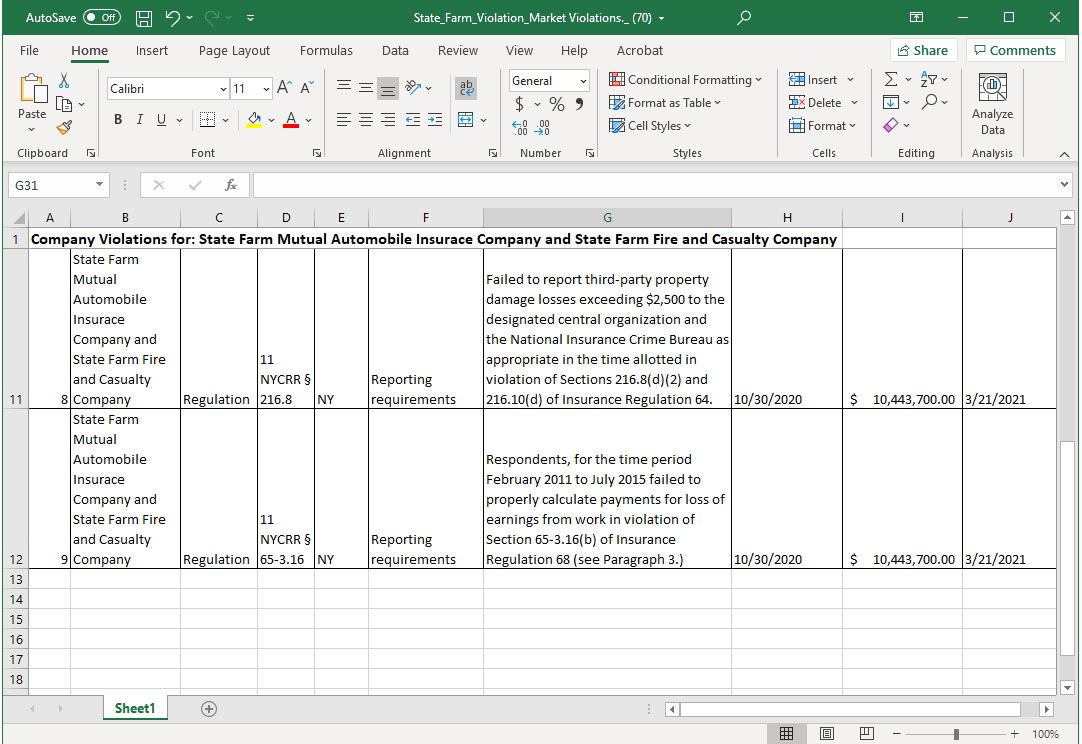Open the Name Box dropdown arrow

point(99,184)
